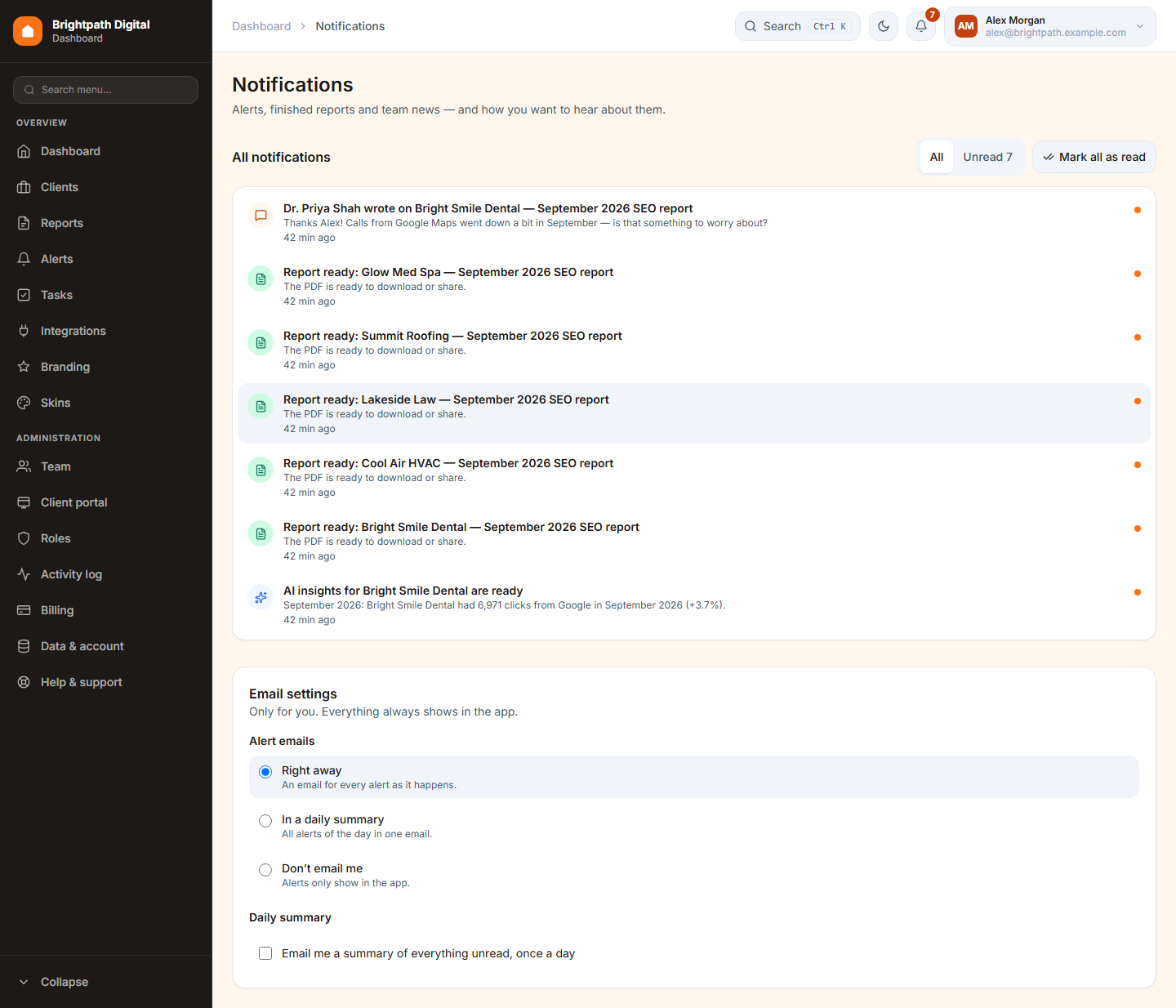Switch to the Unread 7 tab
1176x1008 pixels.
[x=987, y=157]
